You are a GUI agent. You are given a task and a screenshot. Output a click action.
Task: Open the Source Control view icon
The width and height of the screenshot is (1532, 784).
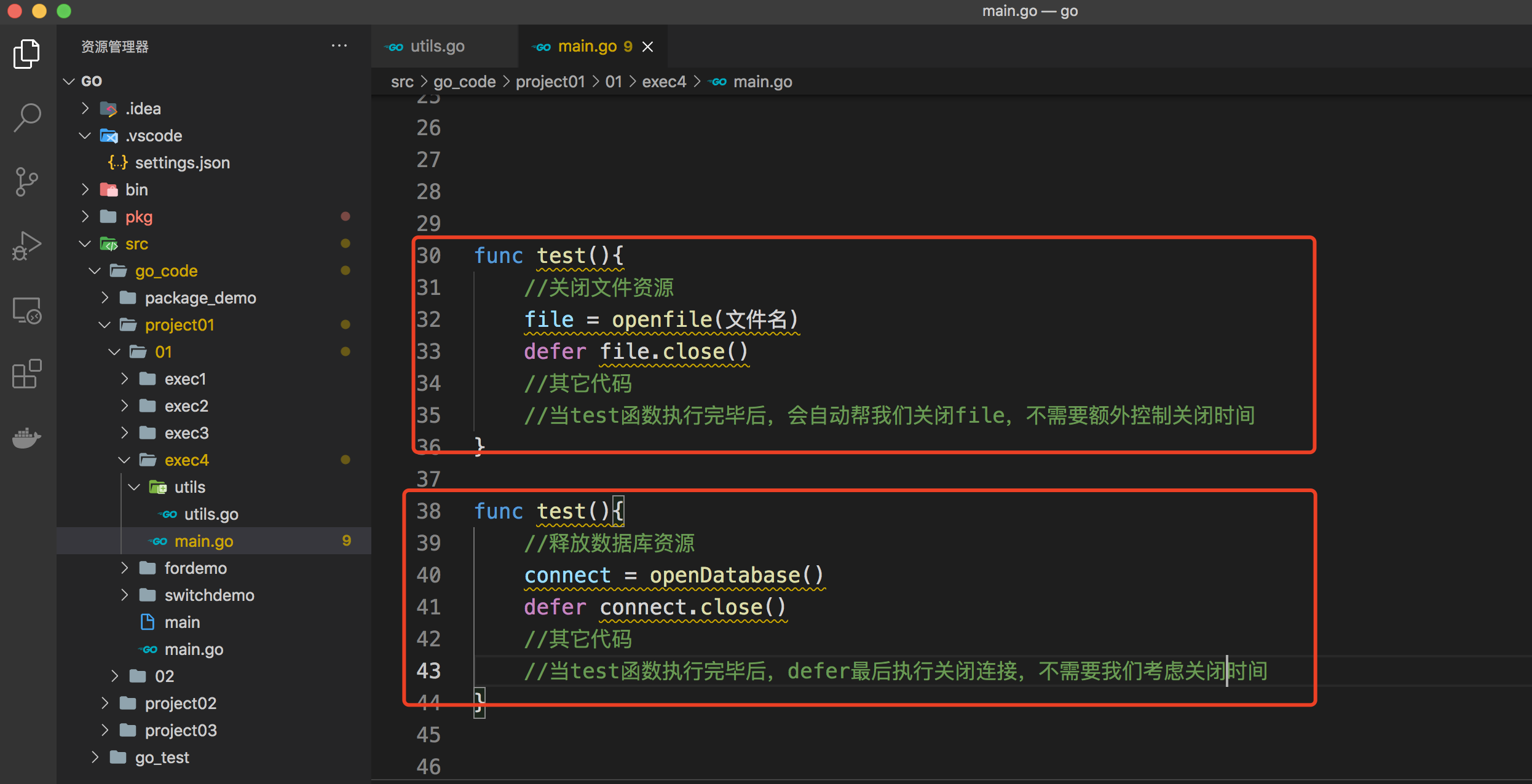point(27,182)
